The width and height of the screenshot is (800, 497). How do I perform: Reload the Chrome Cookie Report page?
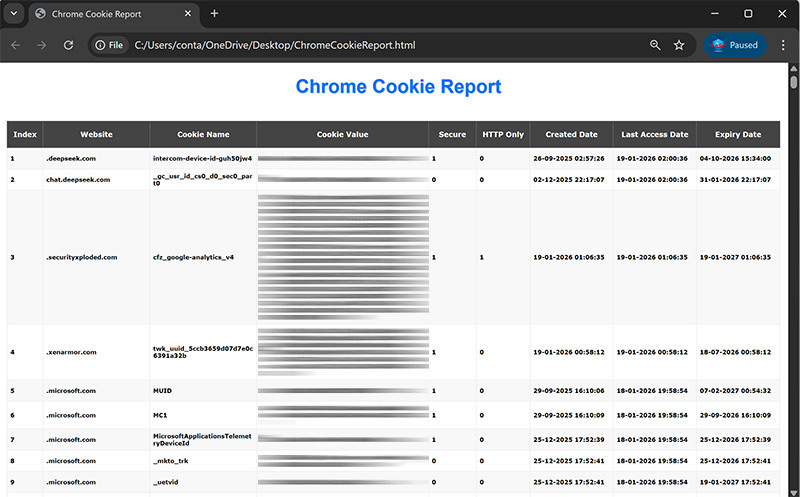[x=68, y=45]
